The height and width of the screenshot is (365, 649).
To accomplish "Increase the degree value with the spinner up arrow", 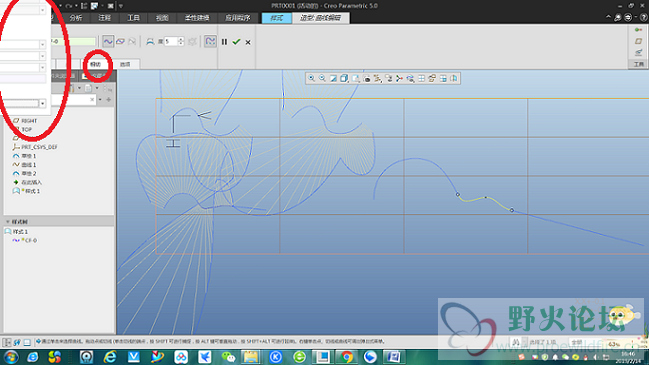I will click(x=180, y=39).
